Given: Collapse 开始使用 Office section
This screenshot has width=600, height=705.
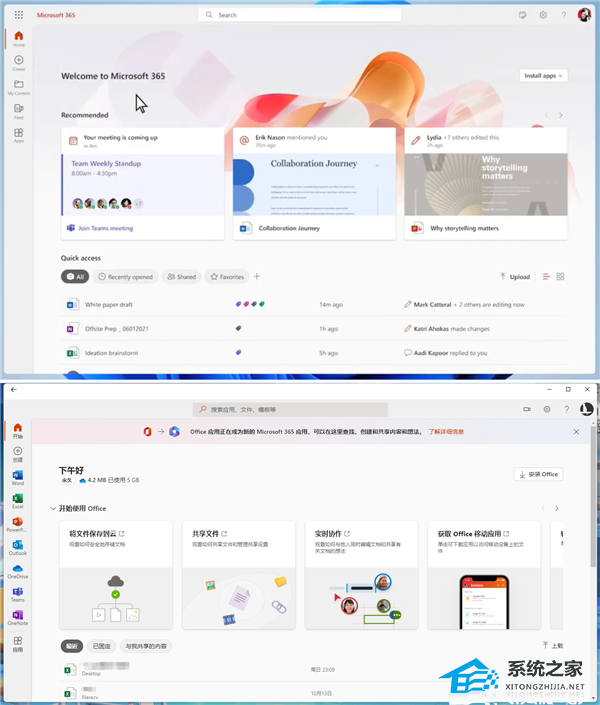Looking at the screenshot, I should pyautogui.click(x=53, y=509).
